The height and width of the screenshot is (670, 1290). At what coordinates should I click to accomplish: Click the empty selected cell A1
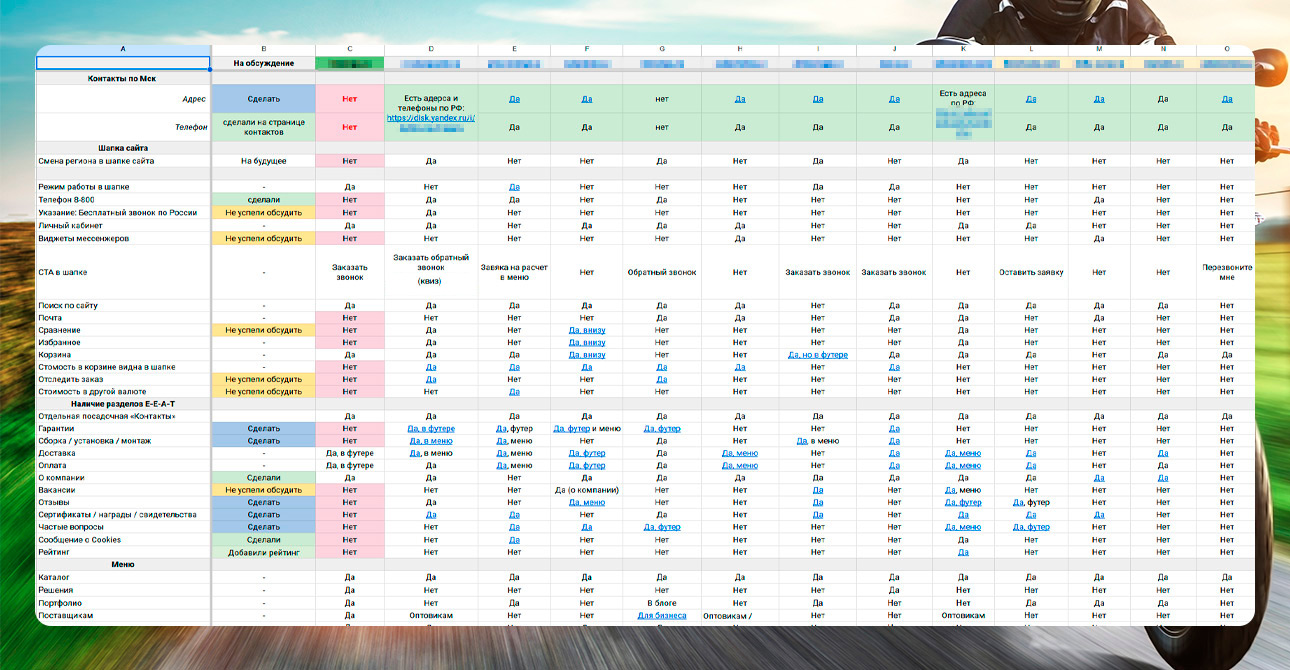coord(123,63)
